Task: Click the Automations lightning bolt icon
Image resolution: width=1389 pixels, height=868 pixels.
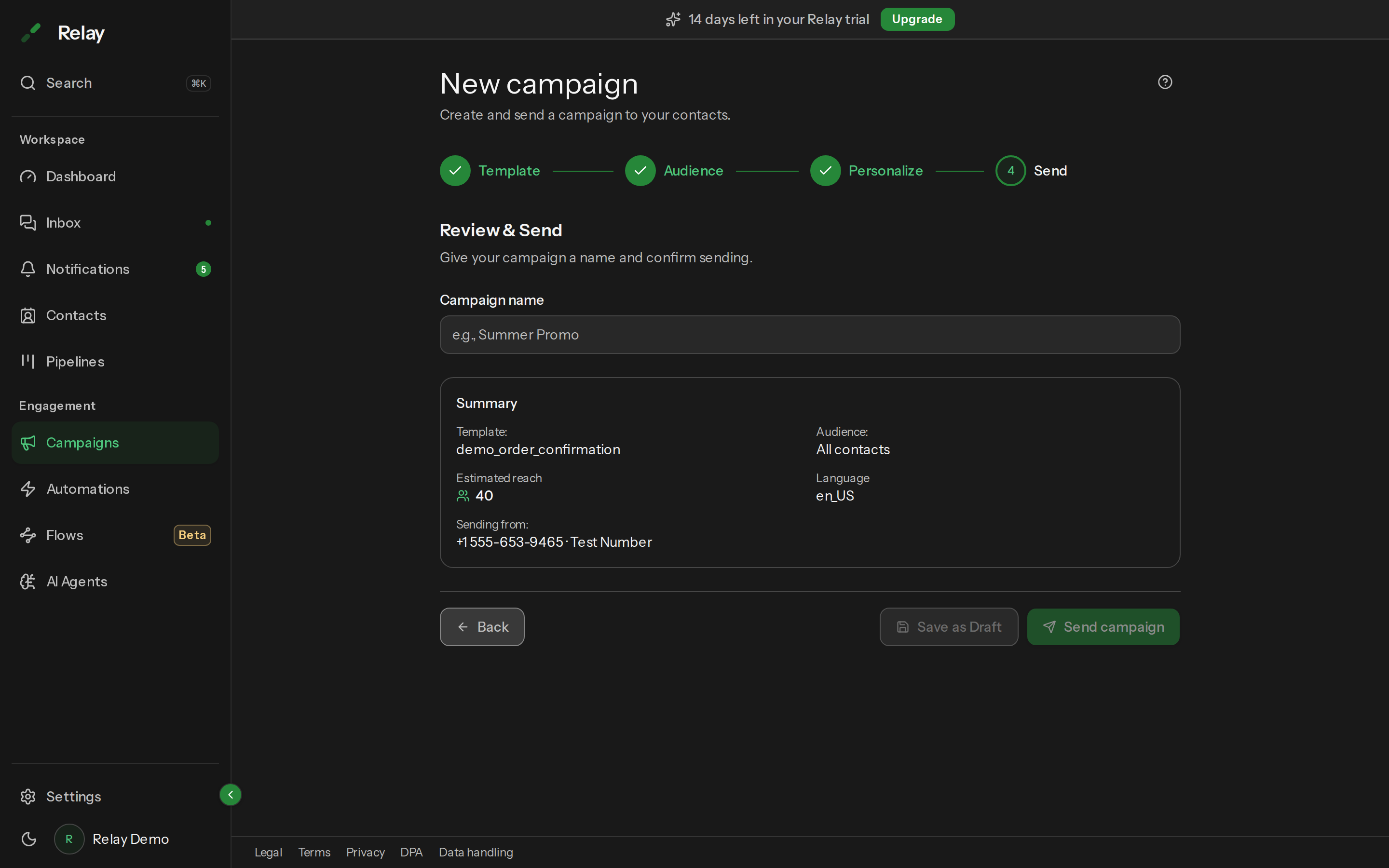Action: click(28, 488)
